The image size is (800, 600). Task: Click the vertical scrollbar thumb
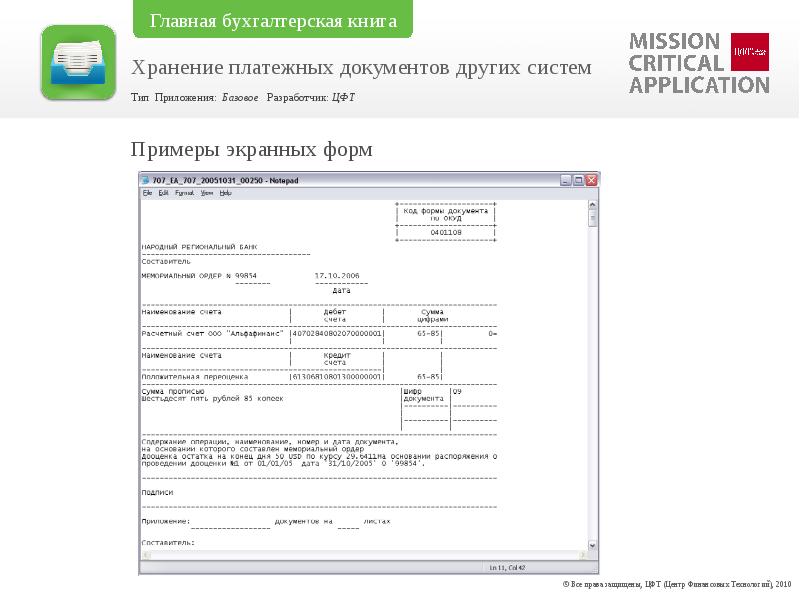593,220
